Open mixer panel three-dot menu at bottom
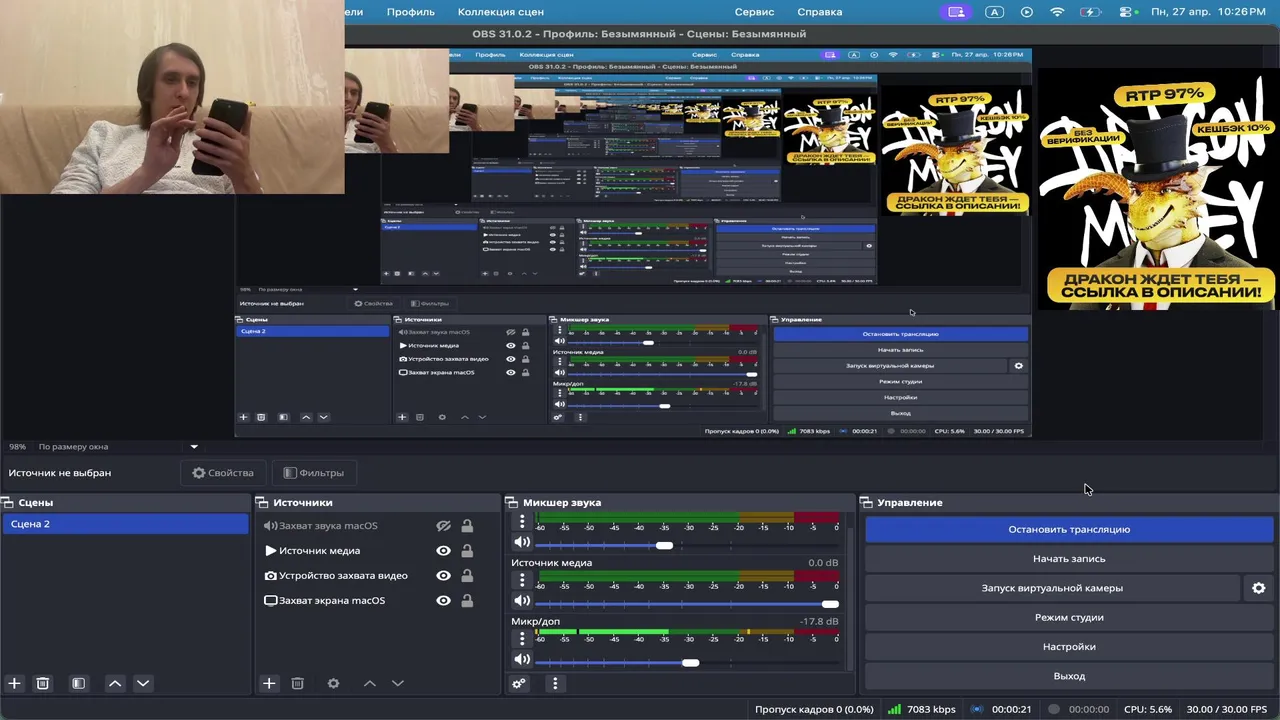This screenshot has width=1280, height=720. click(x=555, y=683)
